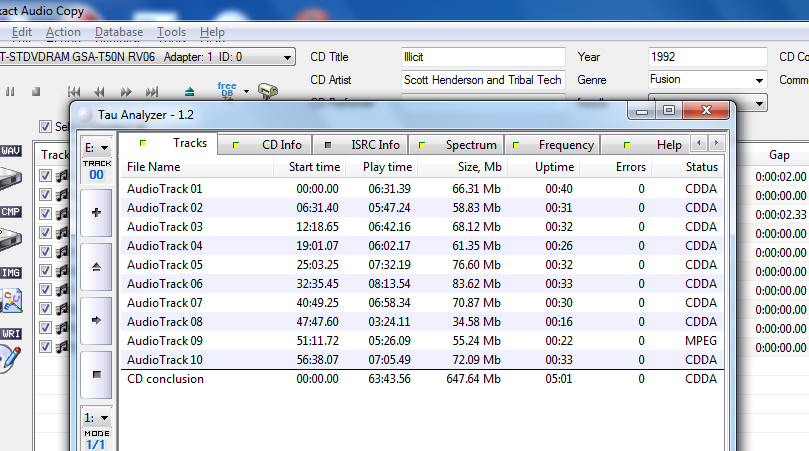Open the Action menu in EAC

pyautogui.click(x=63, y=32)
